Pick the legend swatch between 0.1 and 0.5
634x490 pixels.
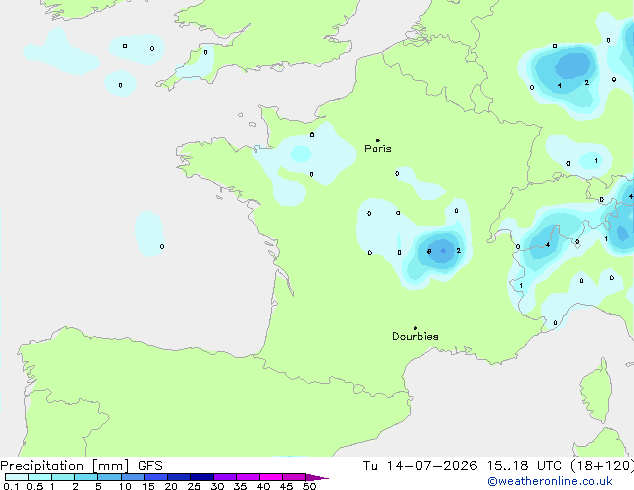tap(17, 477)
